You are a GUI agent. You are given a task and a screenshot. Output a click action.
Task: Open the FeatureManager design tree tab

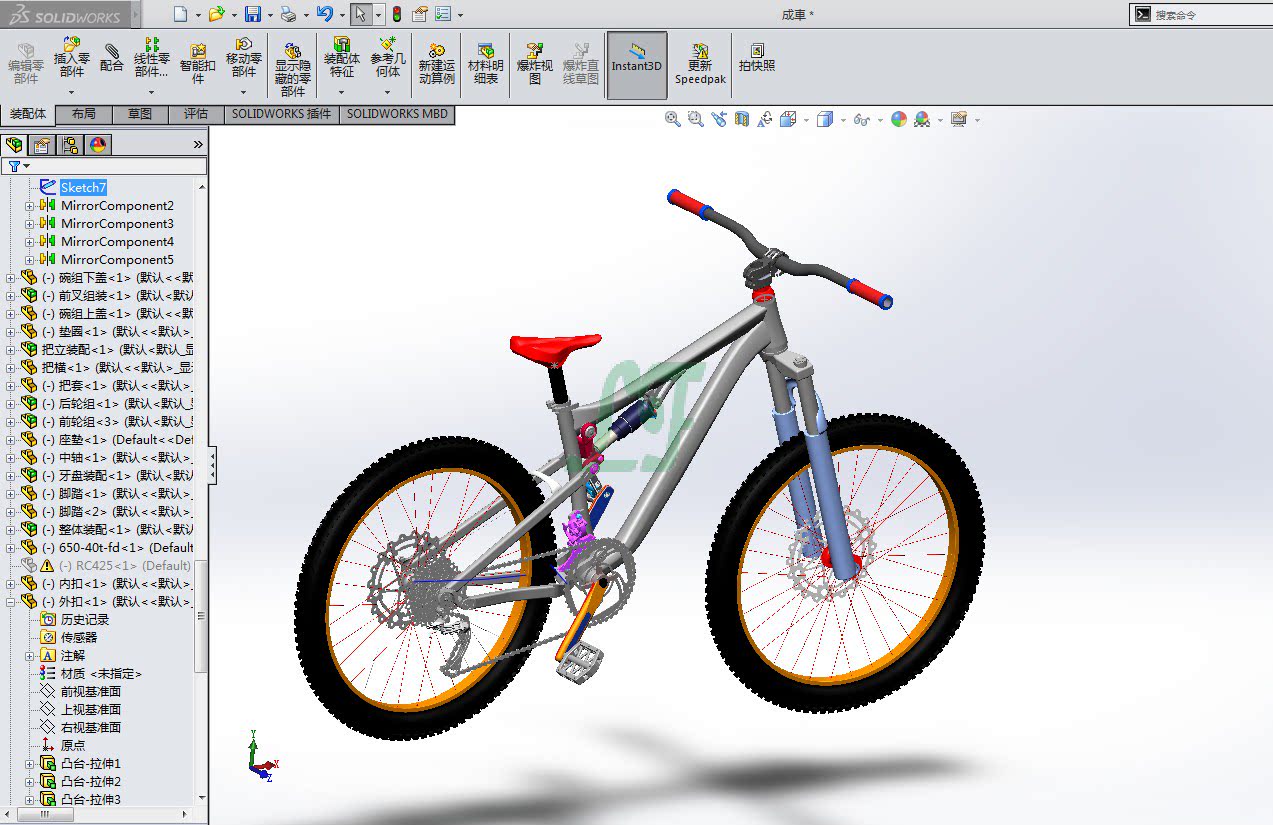[x=14, y=145]
